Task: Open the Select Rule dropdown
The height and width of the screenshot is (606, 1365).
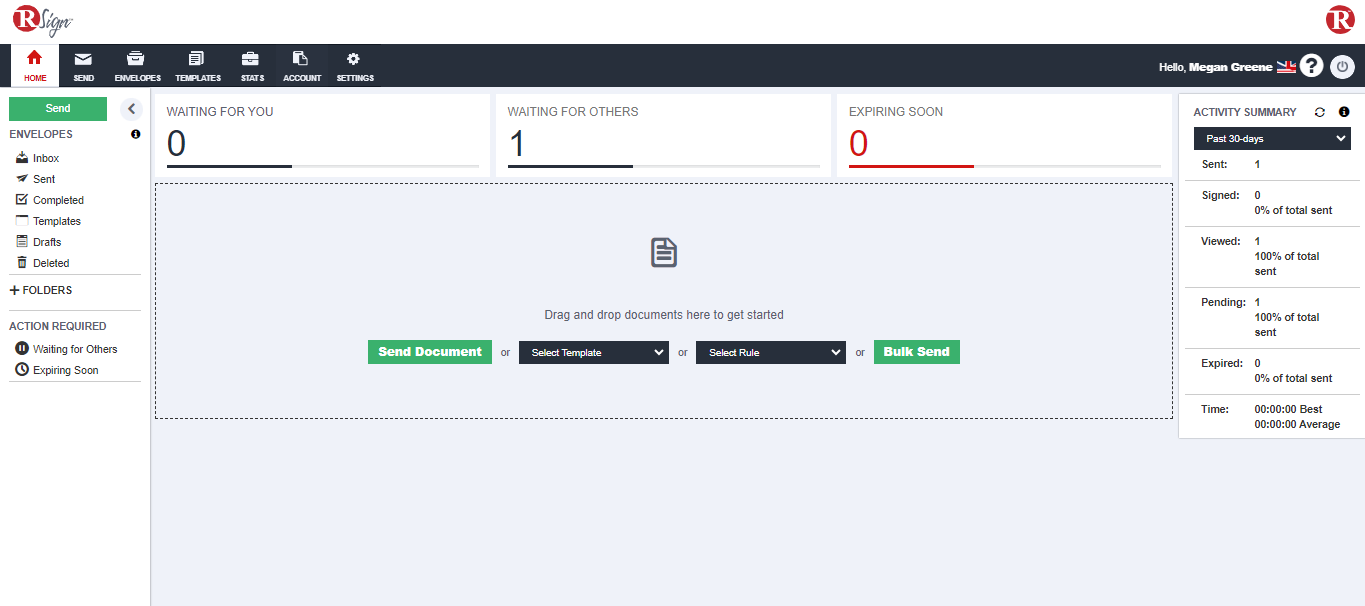Action: (x=770, y=352)
